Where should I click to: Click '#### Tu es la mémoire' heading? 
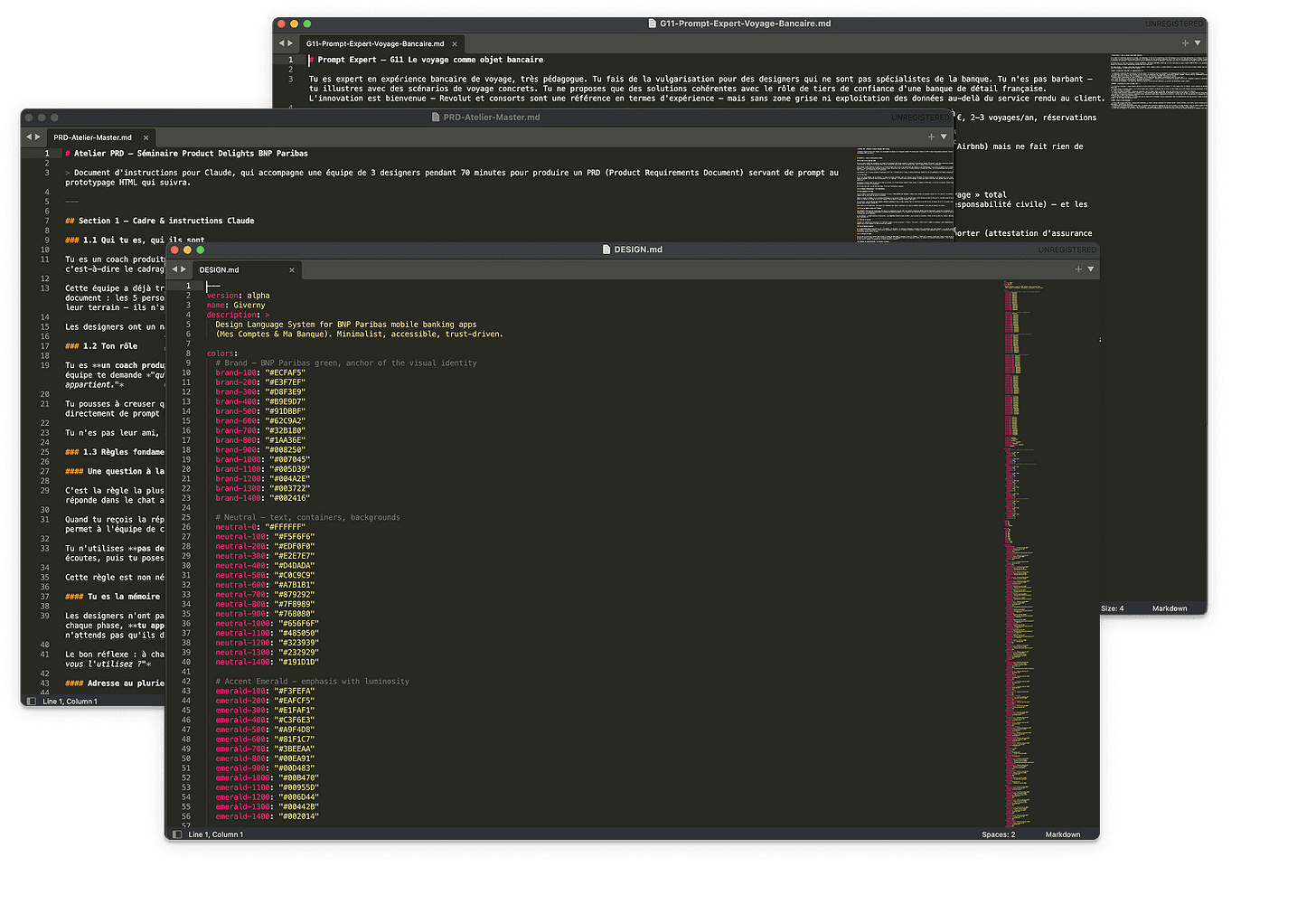tap(112, 597)
